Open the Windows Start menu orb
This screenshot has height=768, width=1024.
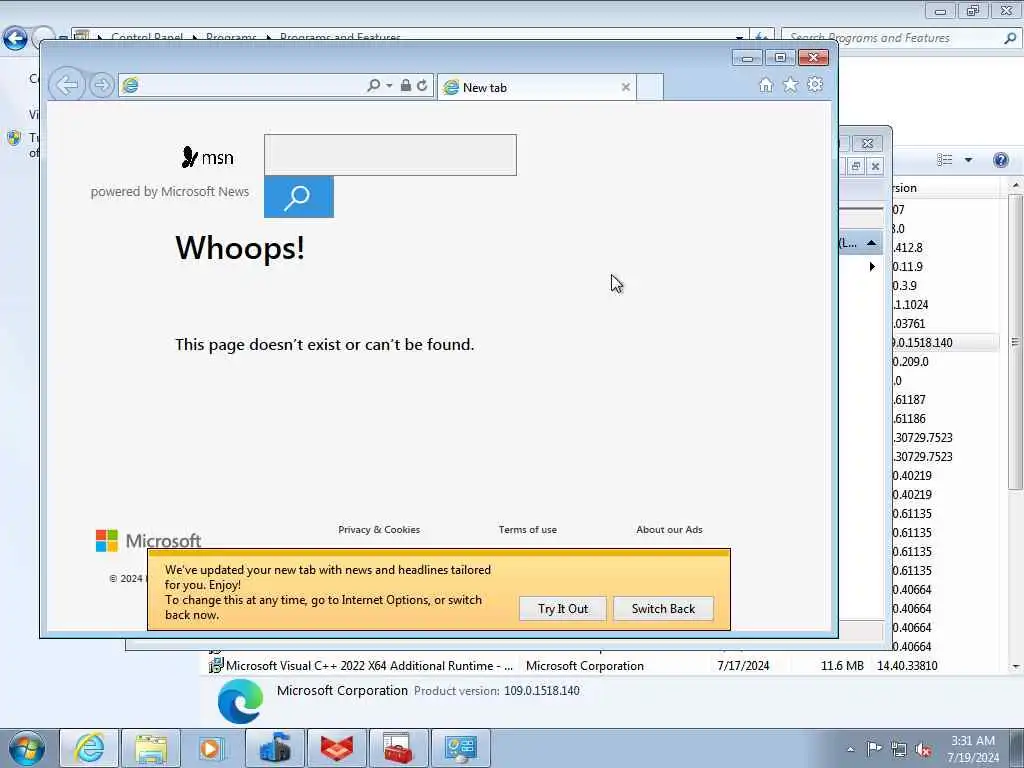pyautogui.click(x=26, y=748)
